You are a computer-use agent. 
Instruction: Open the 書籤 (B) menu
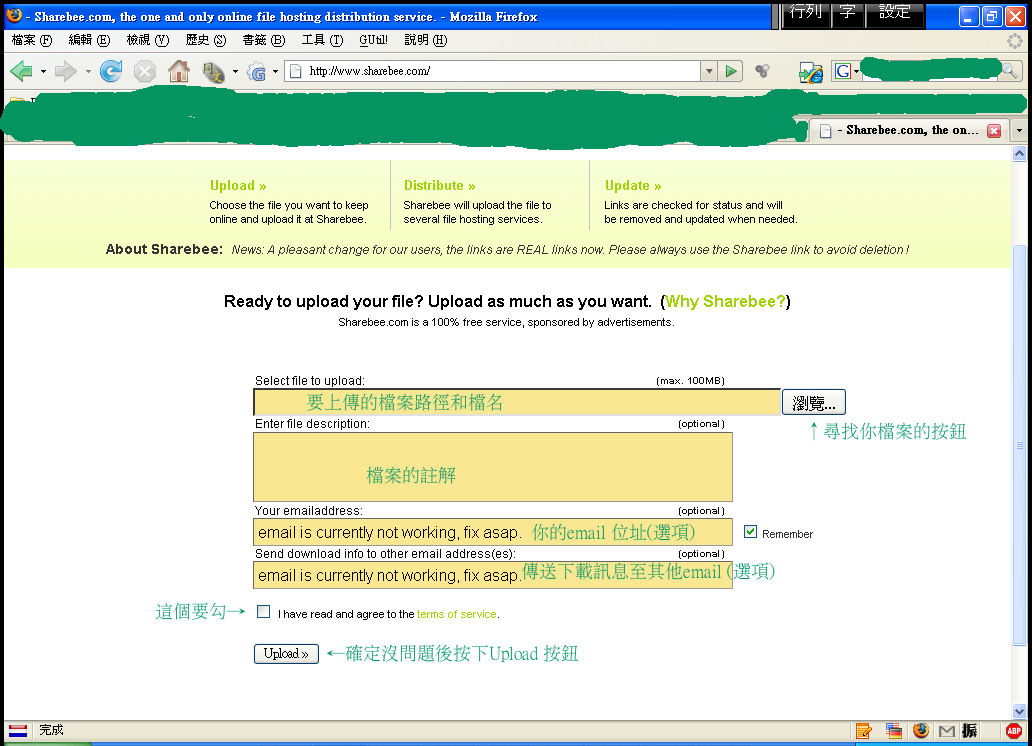[x=263, y=40]
